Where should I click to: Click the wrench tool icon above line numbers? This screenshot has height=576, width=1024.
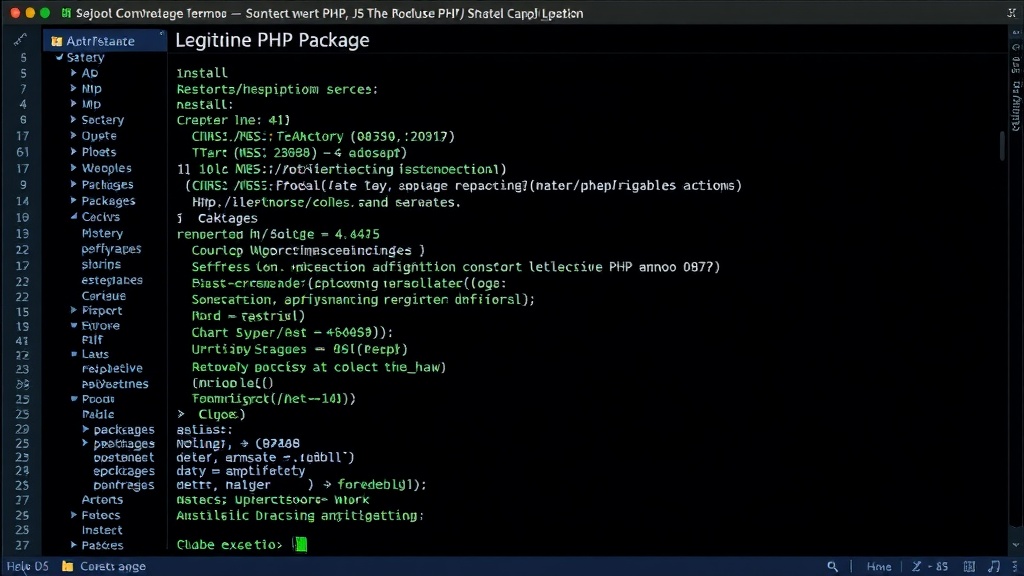pyautogui.click(x=20, y=40)
